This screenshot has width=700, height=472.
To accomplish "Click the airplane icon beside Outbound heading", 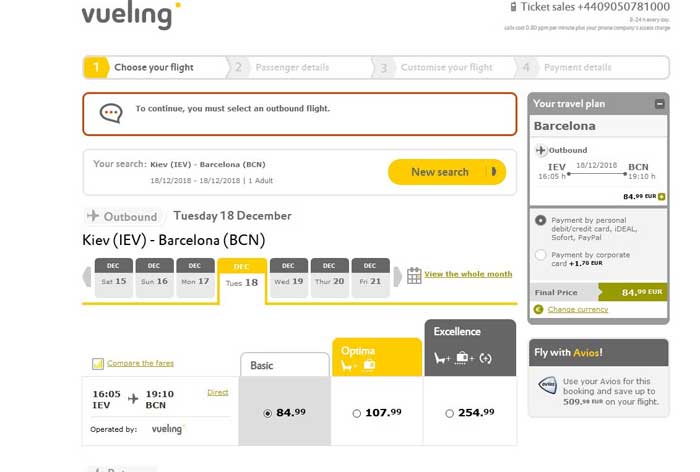I will pos(93,216).
